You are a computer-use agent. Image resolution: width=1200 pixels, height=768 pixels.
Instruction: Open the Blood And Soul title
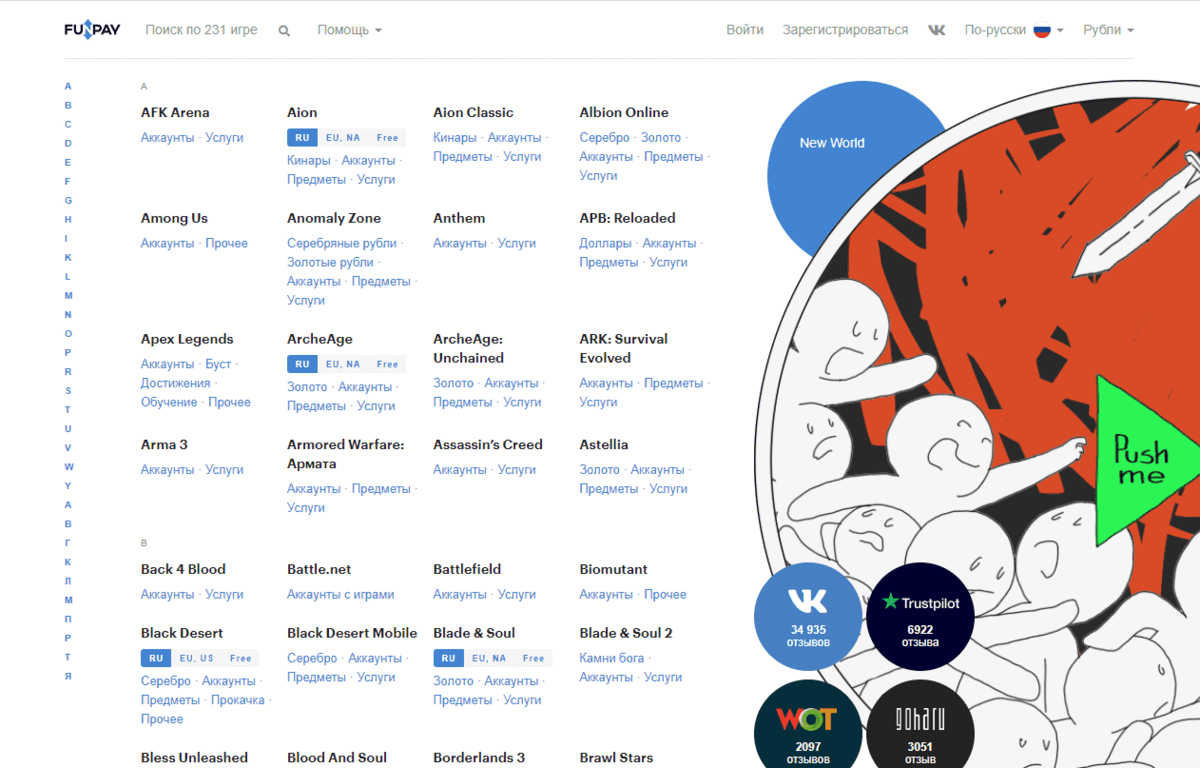tap(337, 757)
